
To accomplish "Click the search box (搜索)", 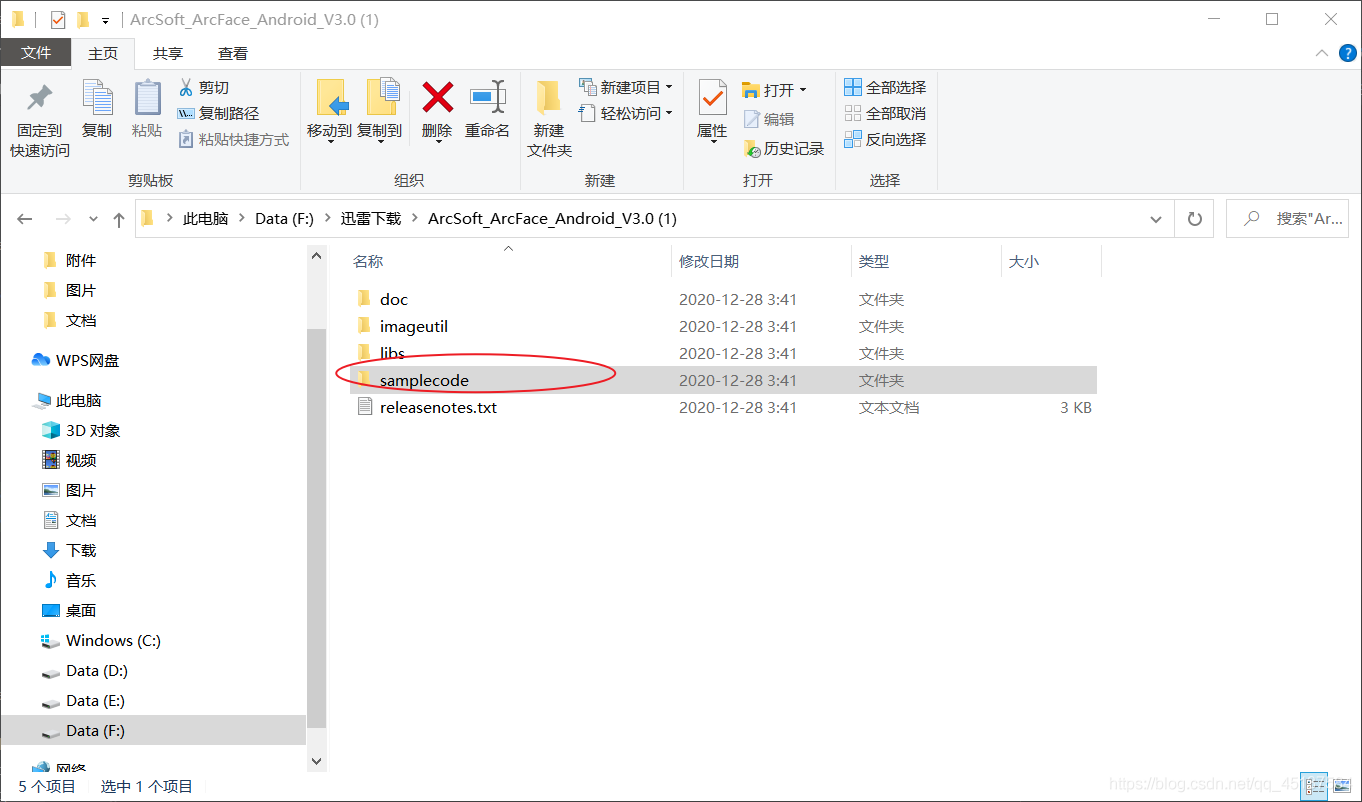I will coord(1287,219).
